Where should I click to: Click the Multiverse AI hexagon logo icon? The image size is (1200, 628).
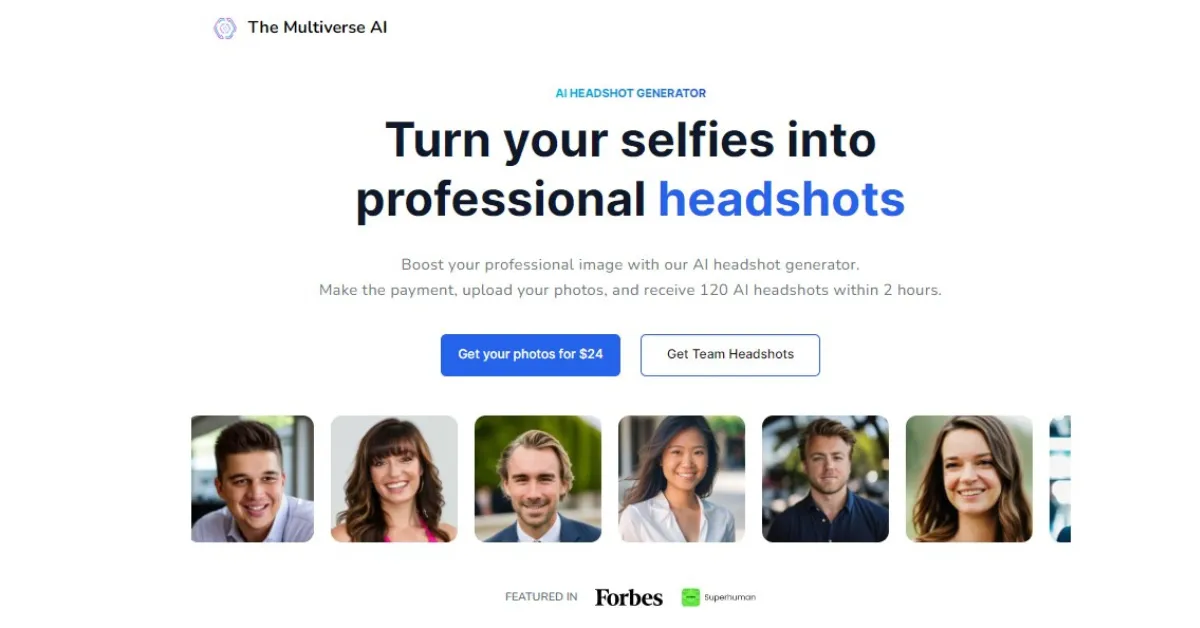225,28
